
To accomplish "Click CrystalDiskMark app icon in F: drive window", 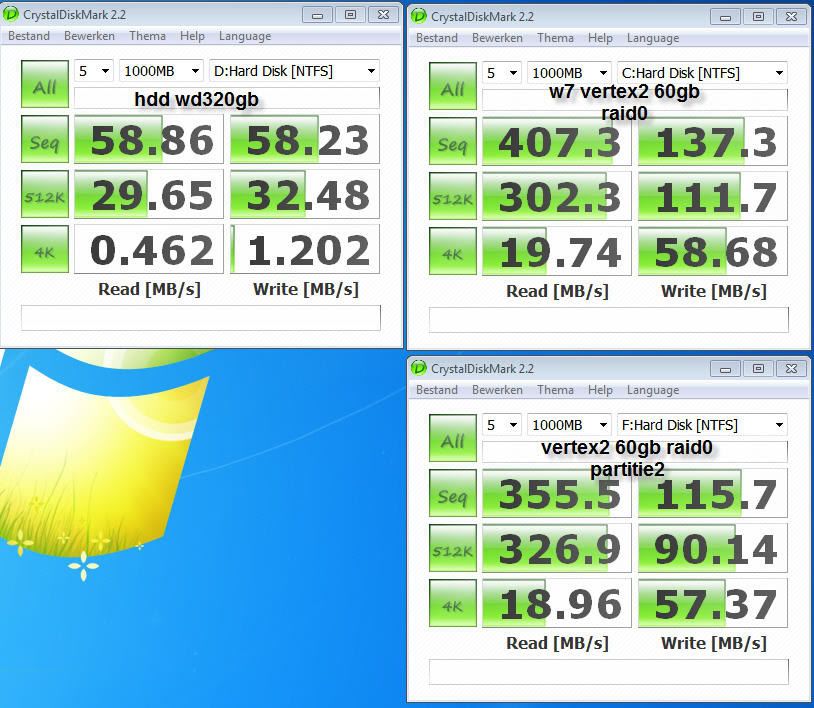I will (418, 369).
